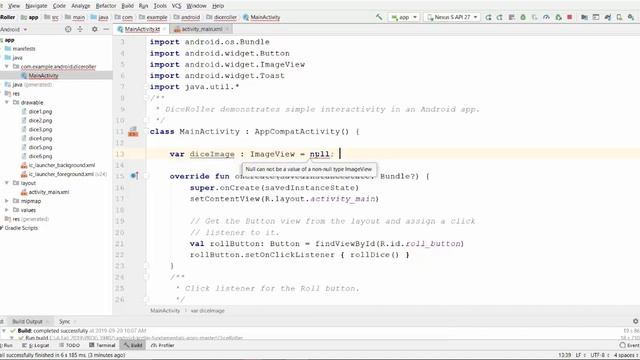
Task: Click the main breadcrumb in navigation bar
Action: [75, 17]
